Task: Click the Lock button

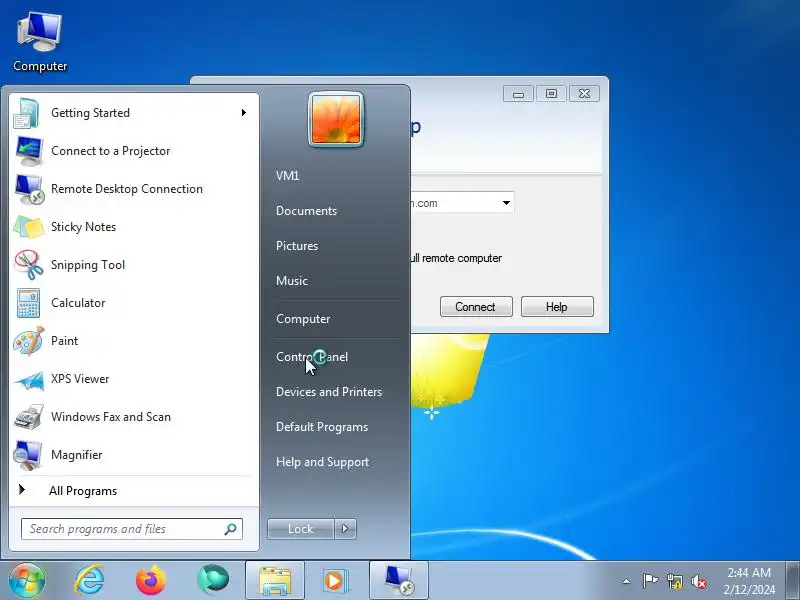Action: click(301, 529)
